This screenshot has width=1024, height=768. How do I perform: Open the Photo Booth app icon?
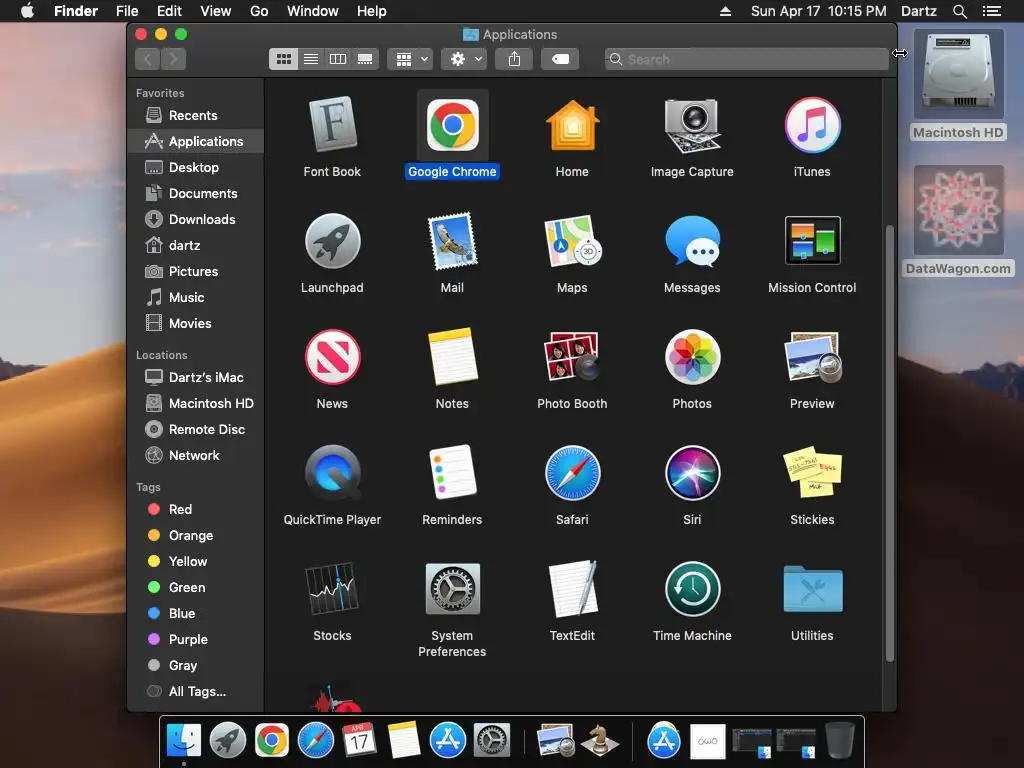point(572,357)
